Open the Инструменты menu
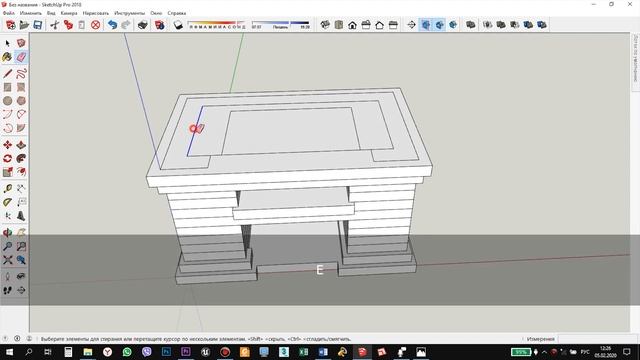The height and width of the screenshot is (360, 640). coord(129,13)
